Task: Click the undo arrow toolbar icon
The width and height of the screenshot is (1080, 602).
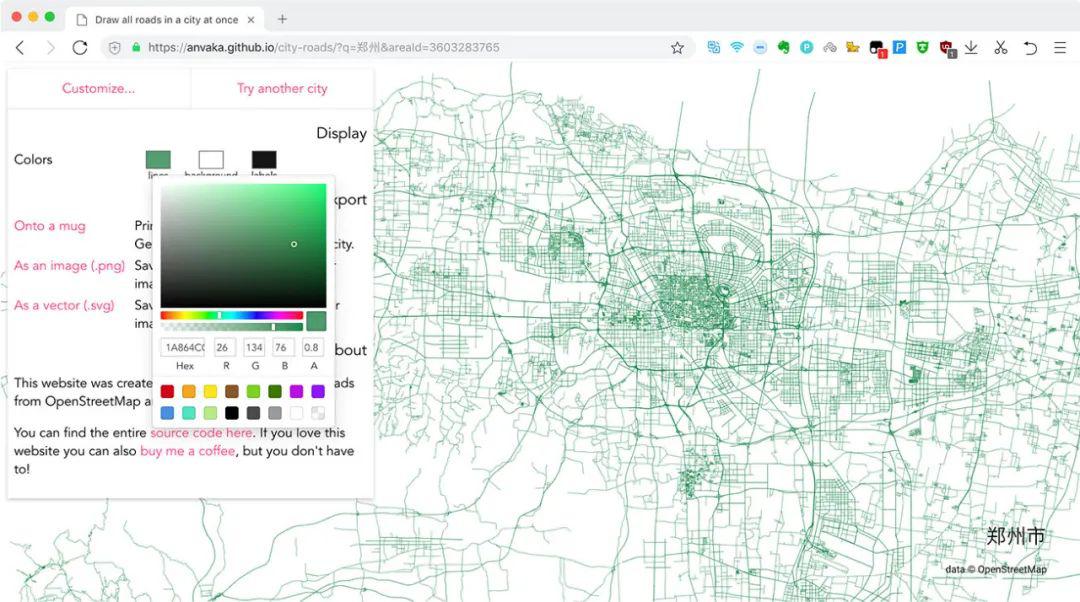Action: [x=1030, y=47]
